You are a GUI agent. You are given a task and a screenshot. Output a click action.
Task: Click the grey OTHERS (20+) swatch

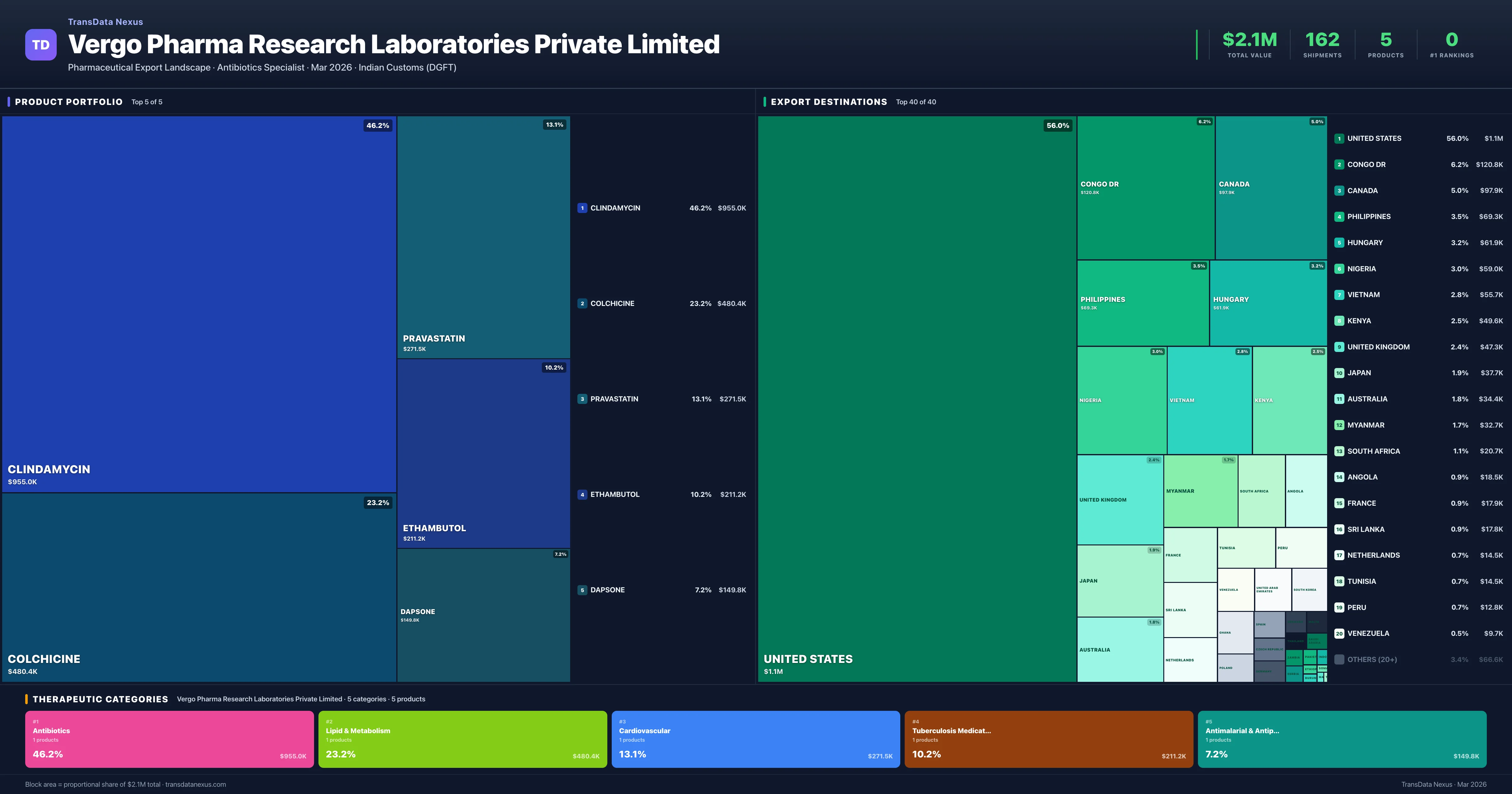pos(1339,659)
